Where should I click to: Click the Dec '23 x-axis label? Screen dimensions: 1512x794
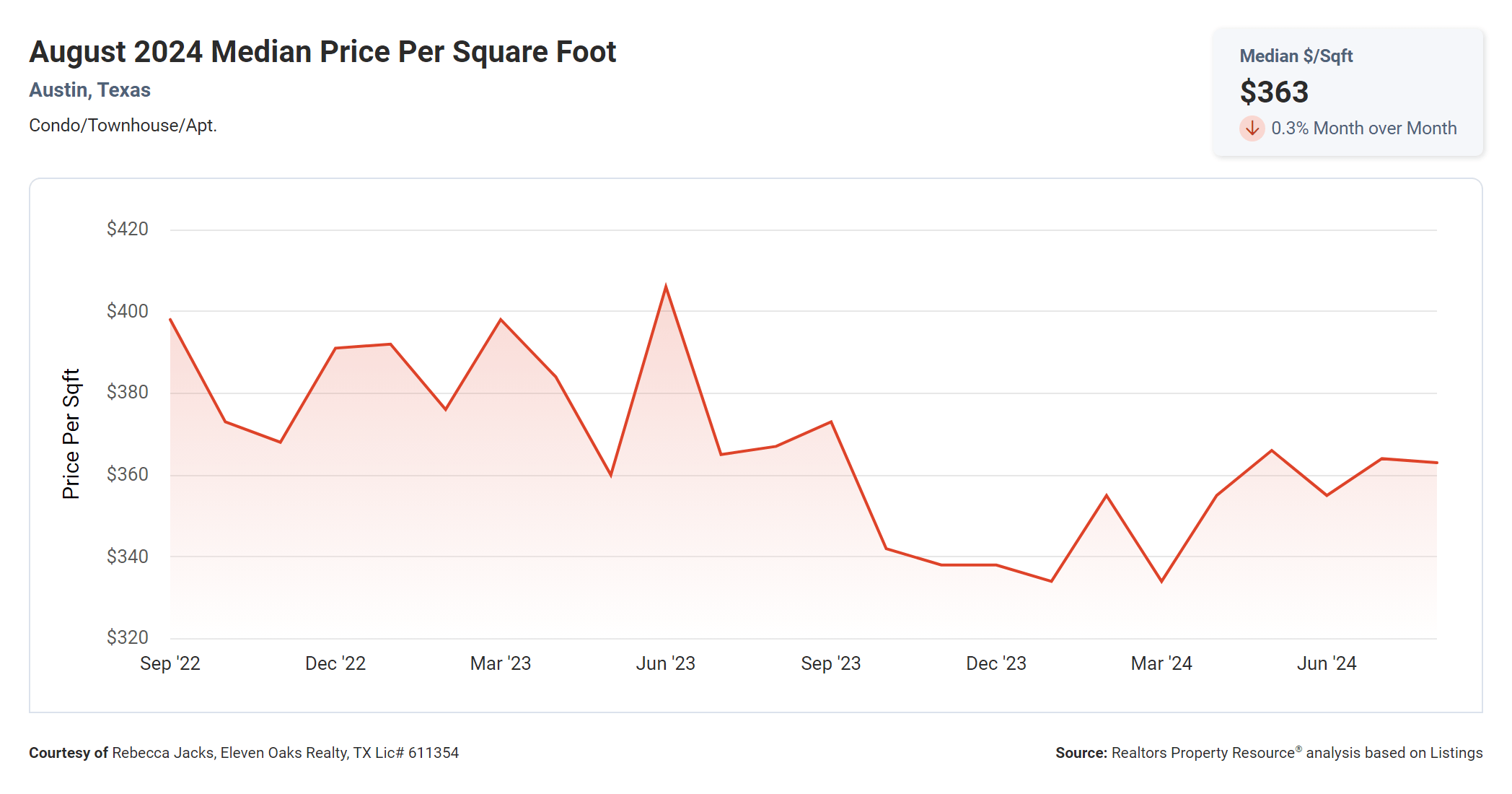click(x=995, y=663)
